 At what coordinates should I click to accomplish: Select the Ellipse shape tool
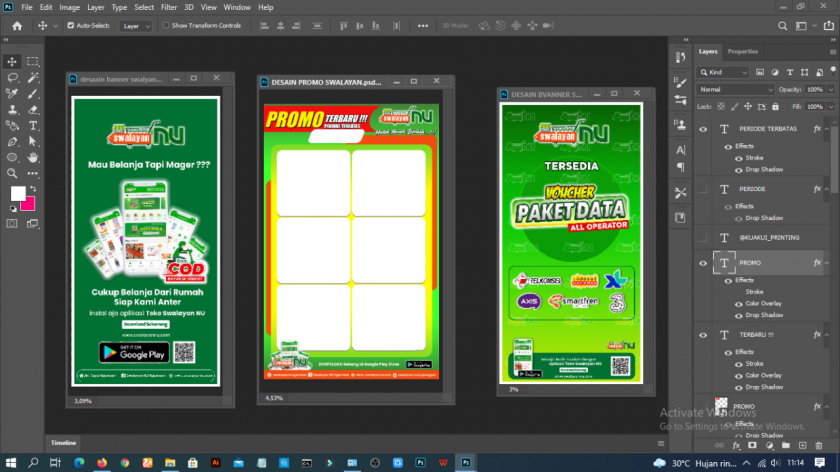[x=12, y=158]
